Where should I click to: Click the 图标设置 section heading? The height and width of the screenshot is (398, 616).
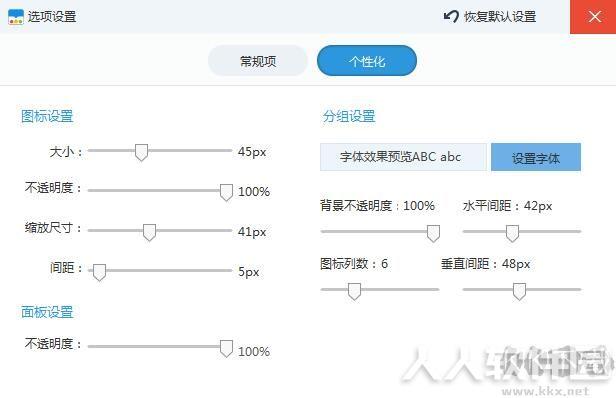click(x=47, y=116)
